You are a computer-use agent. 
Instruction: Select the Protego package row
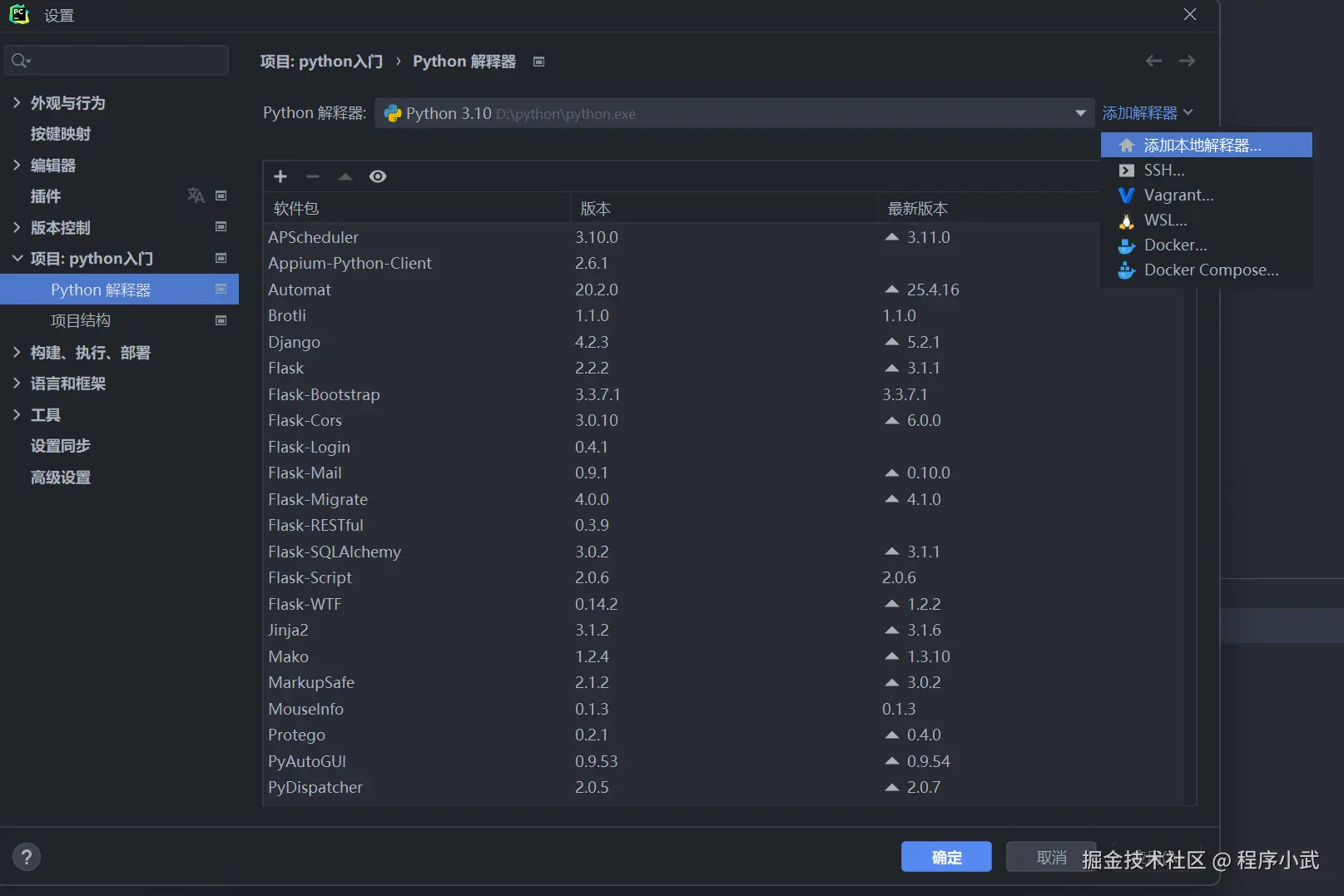pyautogui.click(x=723, y=735)
